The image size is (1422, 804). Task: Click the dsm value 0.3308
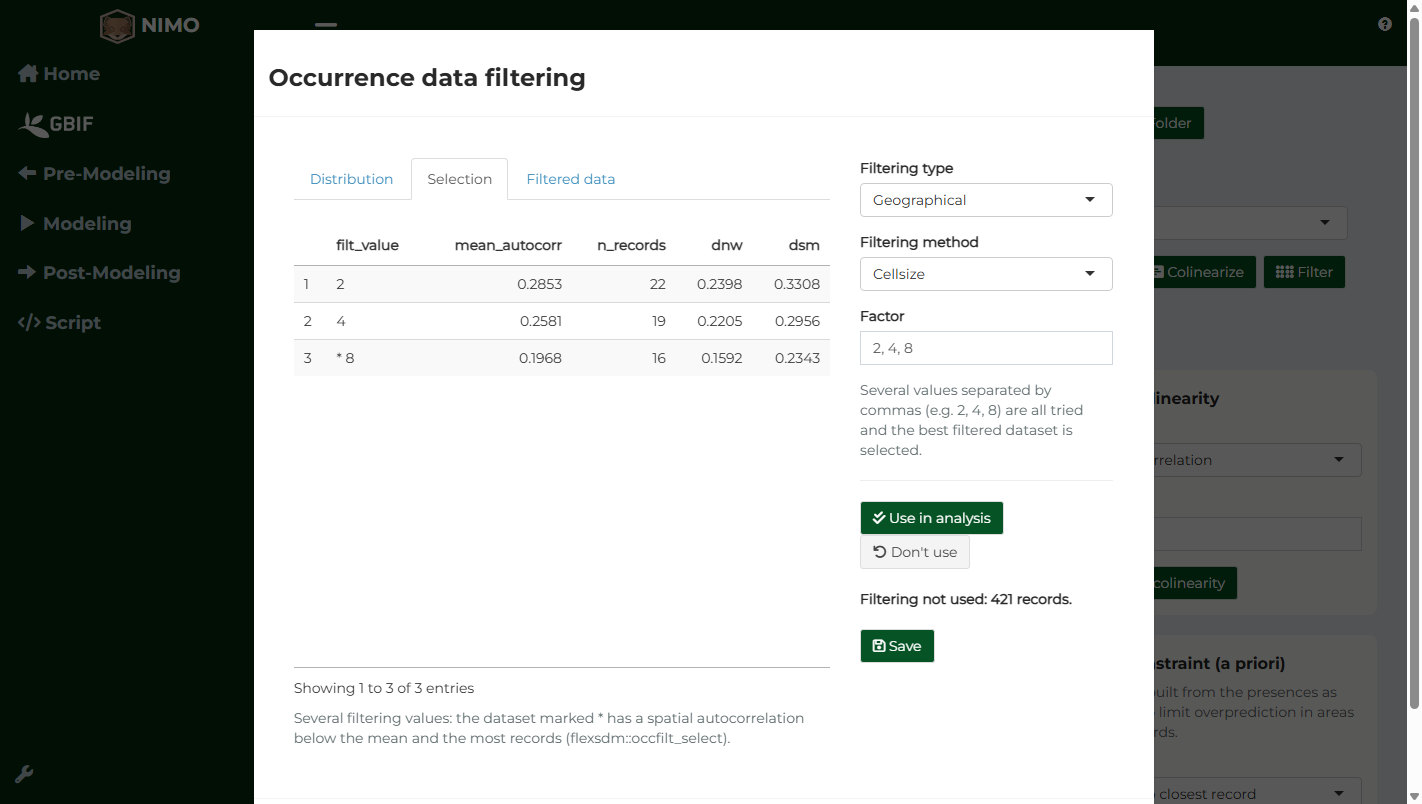coord(797,284)
